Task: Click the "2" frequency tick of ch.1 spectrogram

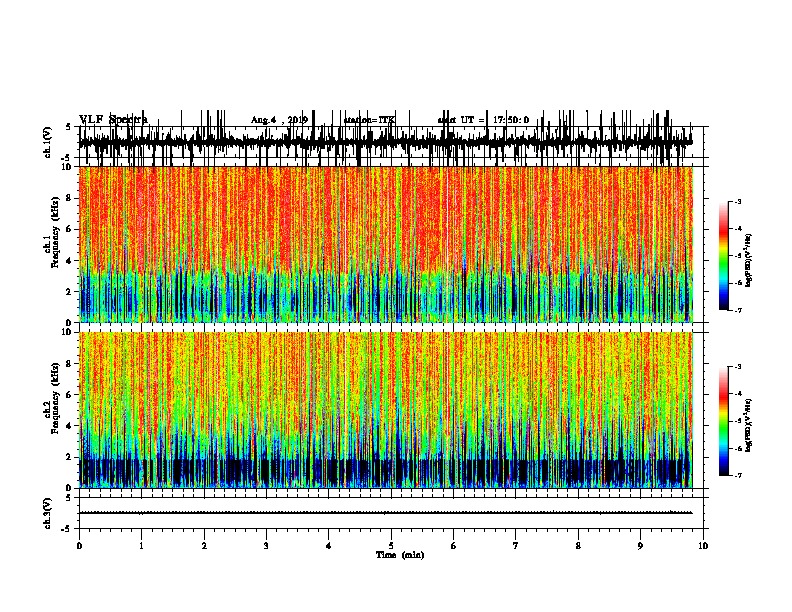Action: (70, 291)
